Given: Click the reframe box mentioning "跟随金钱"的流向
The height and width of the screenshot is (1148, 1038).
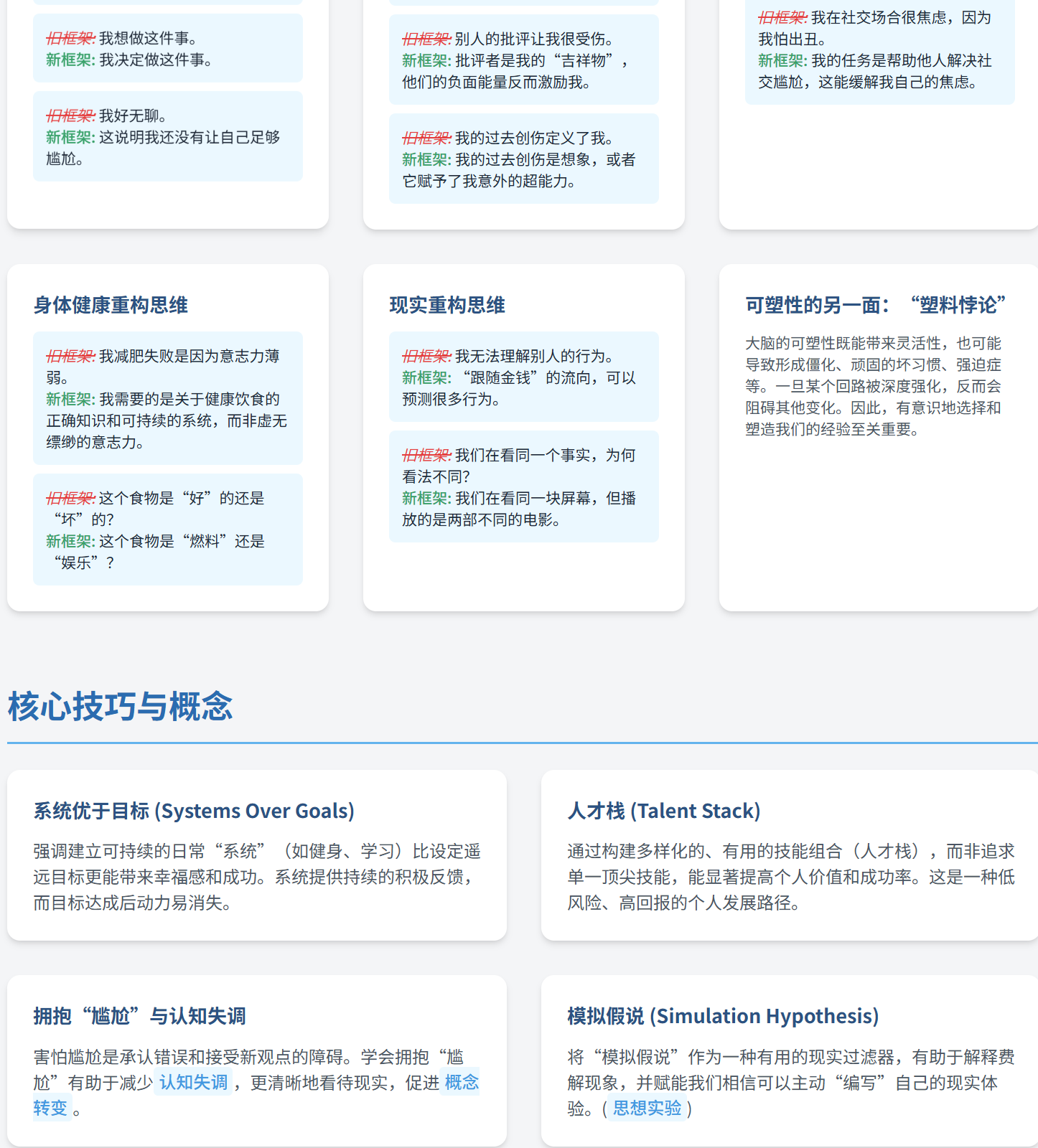Looking at the screenshot, I should coord(523,377).
